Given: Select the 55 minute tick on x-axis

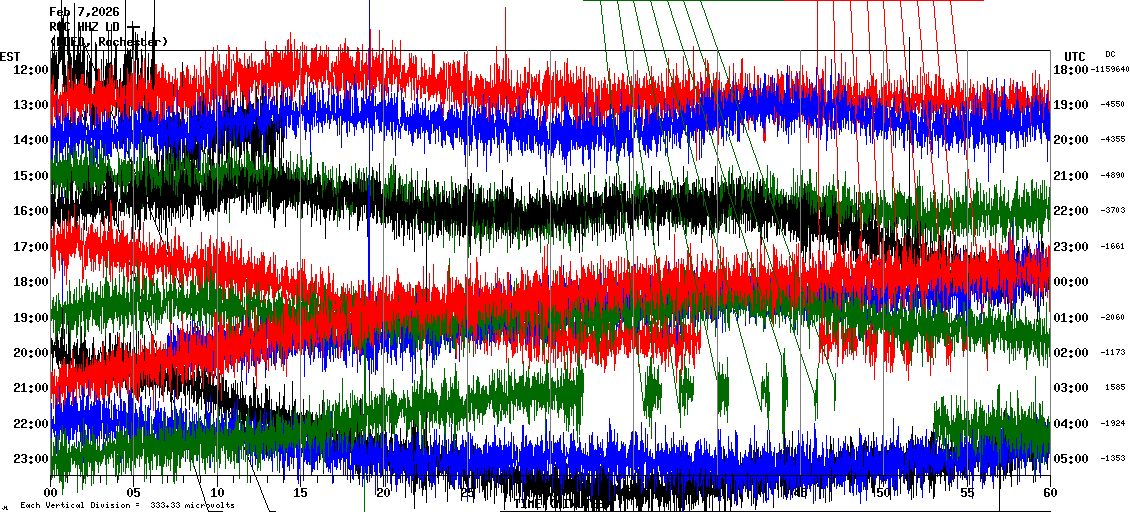Looking at the screenshot, I should 966,493.
